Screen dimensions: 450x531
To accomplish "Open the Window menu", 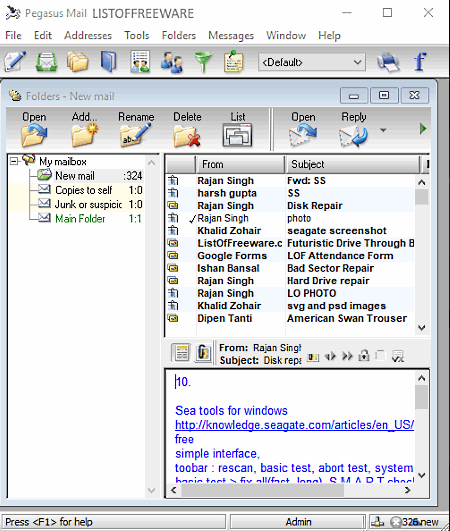I will [x=286, y=35].
